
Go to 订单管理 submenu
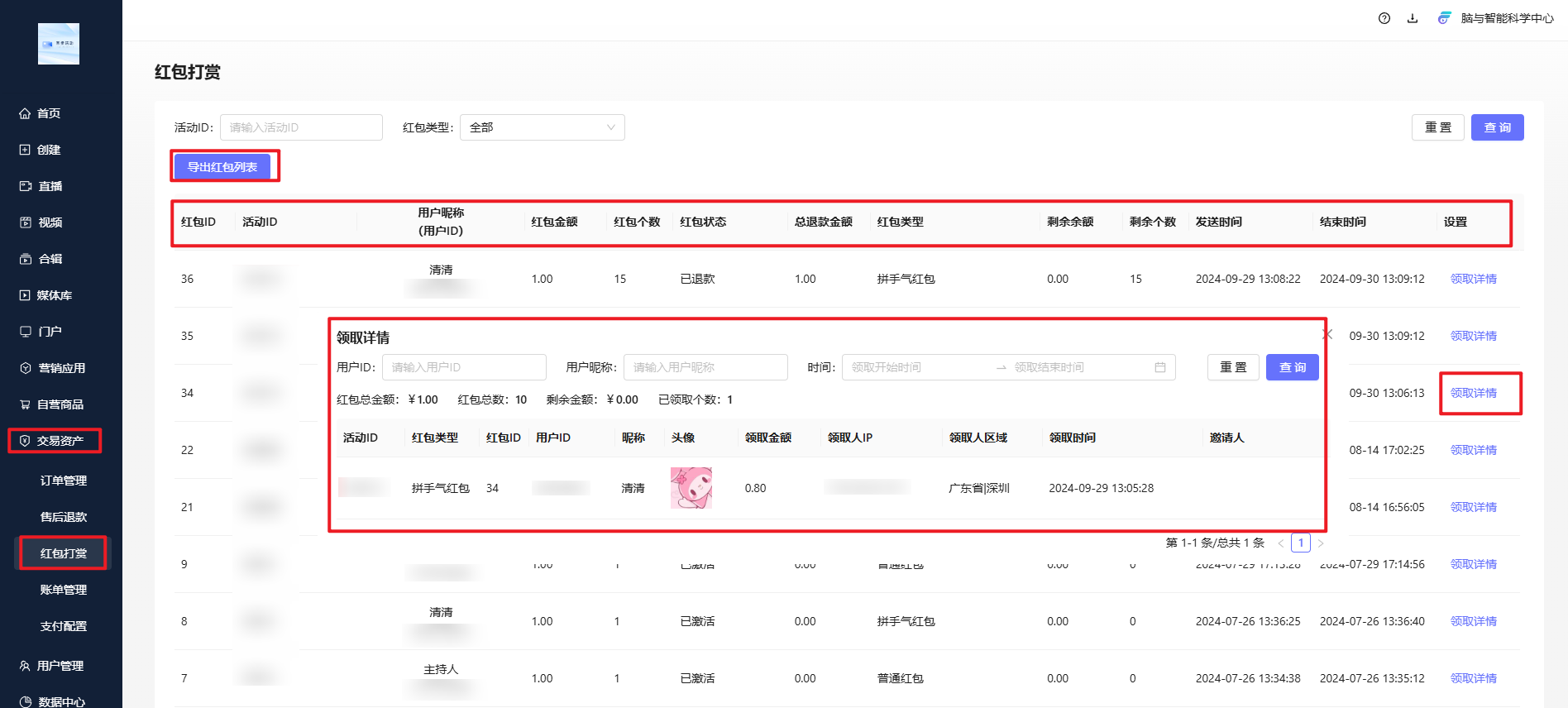coord(64,481)
